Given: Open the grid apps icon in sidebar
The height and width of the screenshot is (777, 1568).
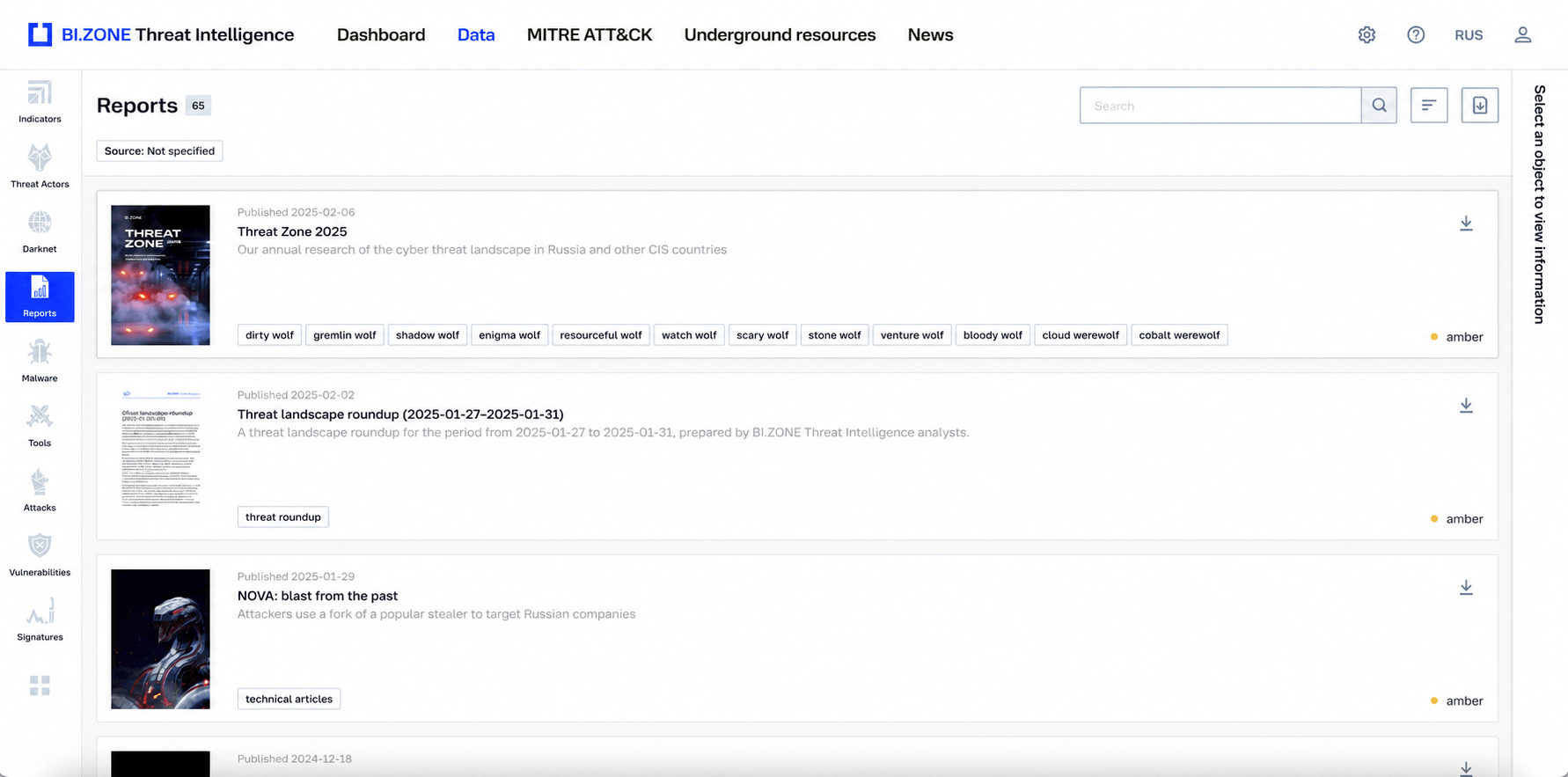Looking at the screenshot, I should [x=40, y=685].
